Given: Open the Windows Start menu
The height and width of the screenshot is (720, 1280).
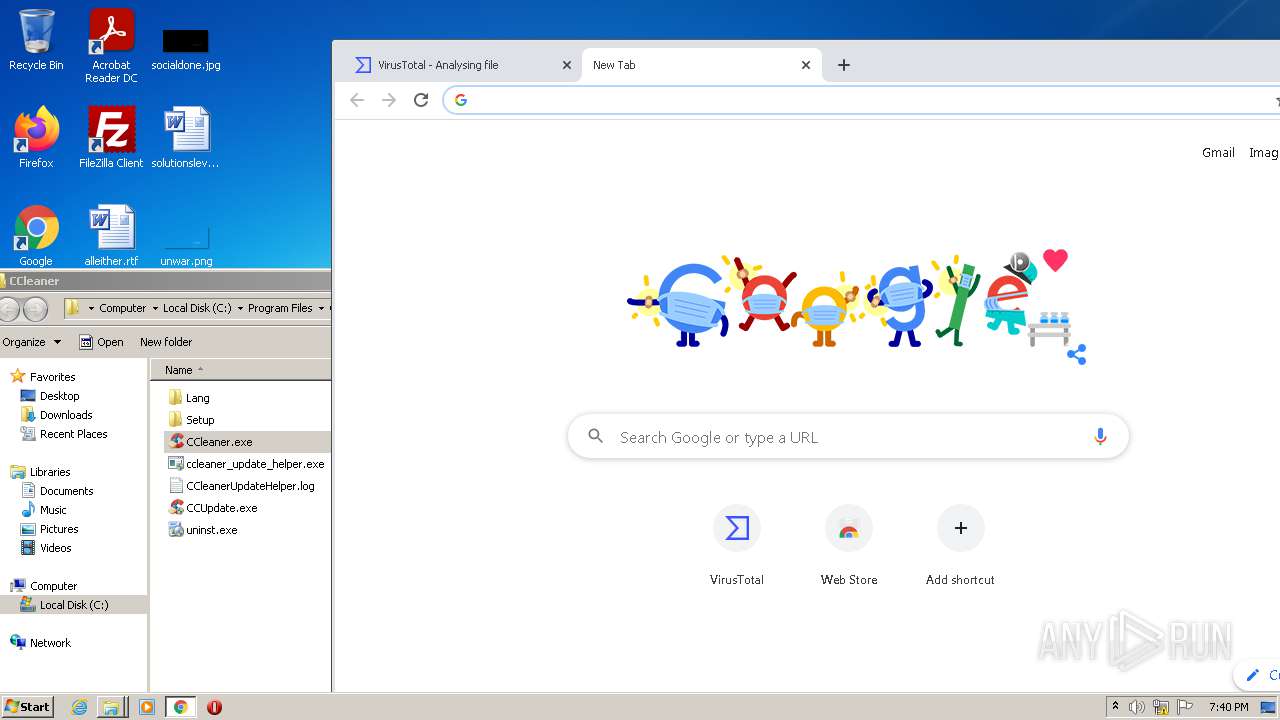Looking at the screenshot, I should (27, 707).
